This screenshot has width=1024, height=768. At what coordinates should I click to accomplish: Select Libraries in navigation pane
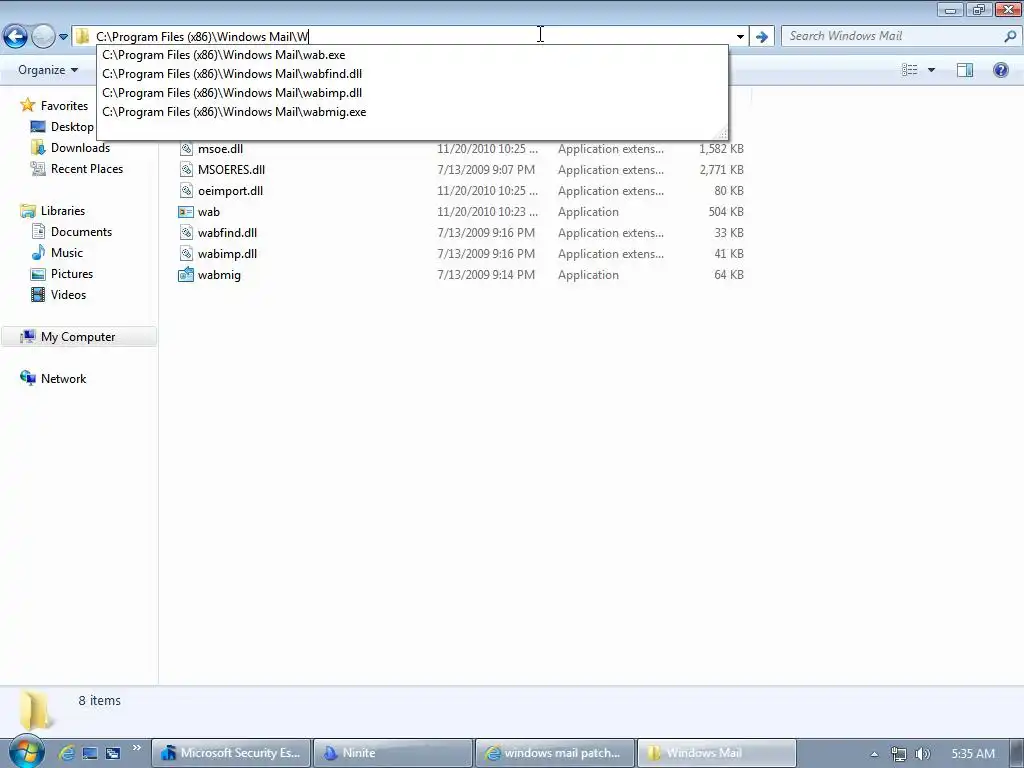pos(53,210)
